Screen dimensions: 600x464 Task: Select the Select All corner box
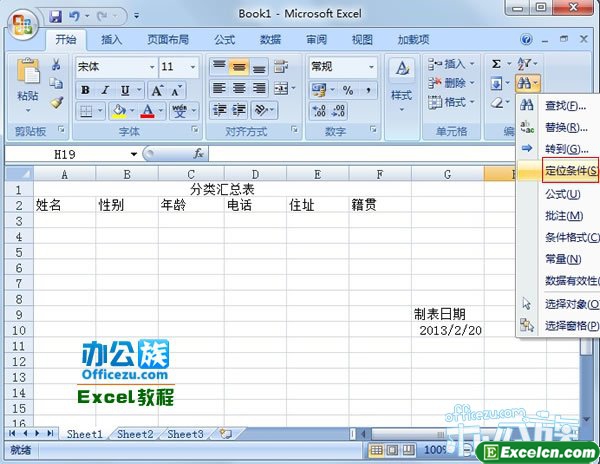click(19, 174)
